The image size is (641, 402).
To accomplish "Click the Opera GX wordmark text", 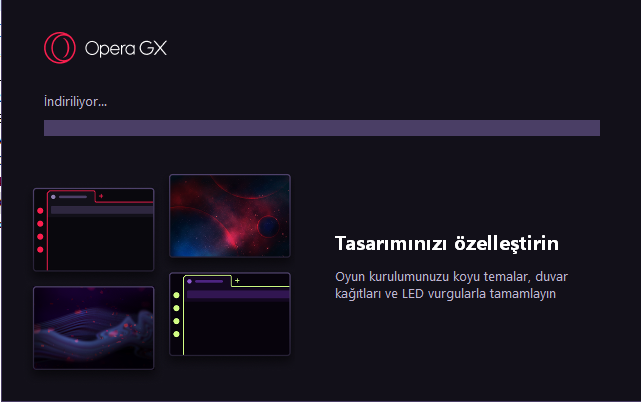I will click(x=126, y=49).
